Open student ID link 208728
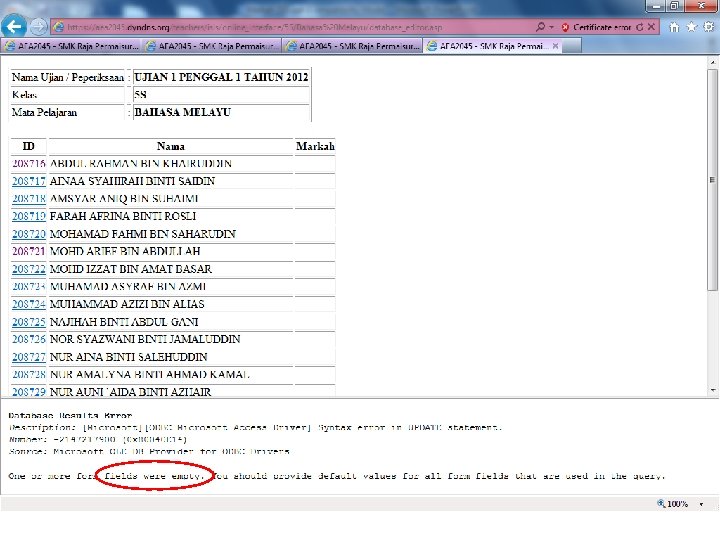 coord(29,374)
